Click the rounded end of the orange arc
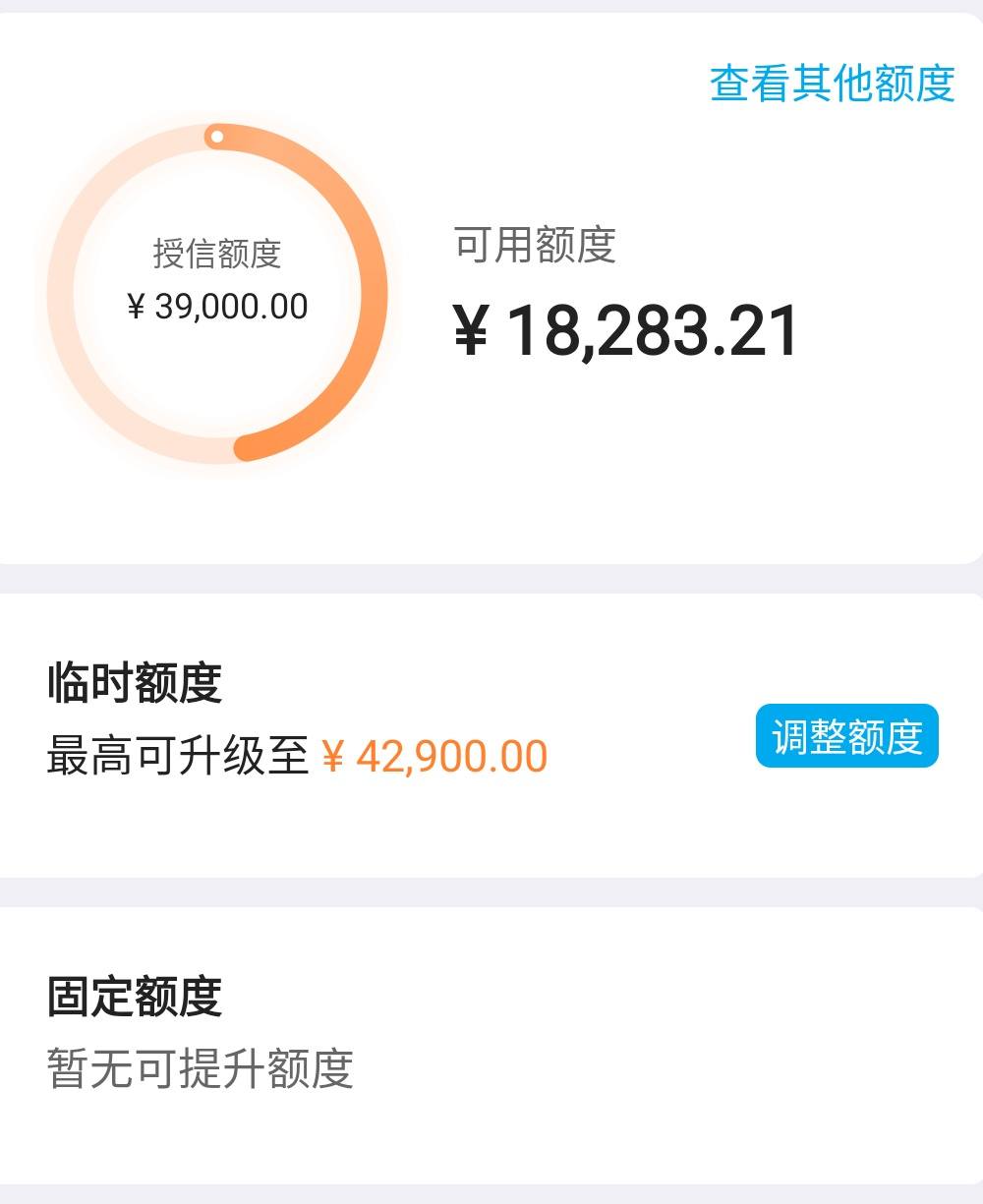983x1204 pixels. click(x=247, y=448)
